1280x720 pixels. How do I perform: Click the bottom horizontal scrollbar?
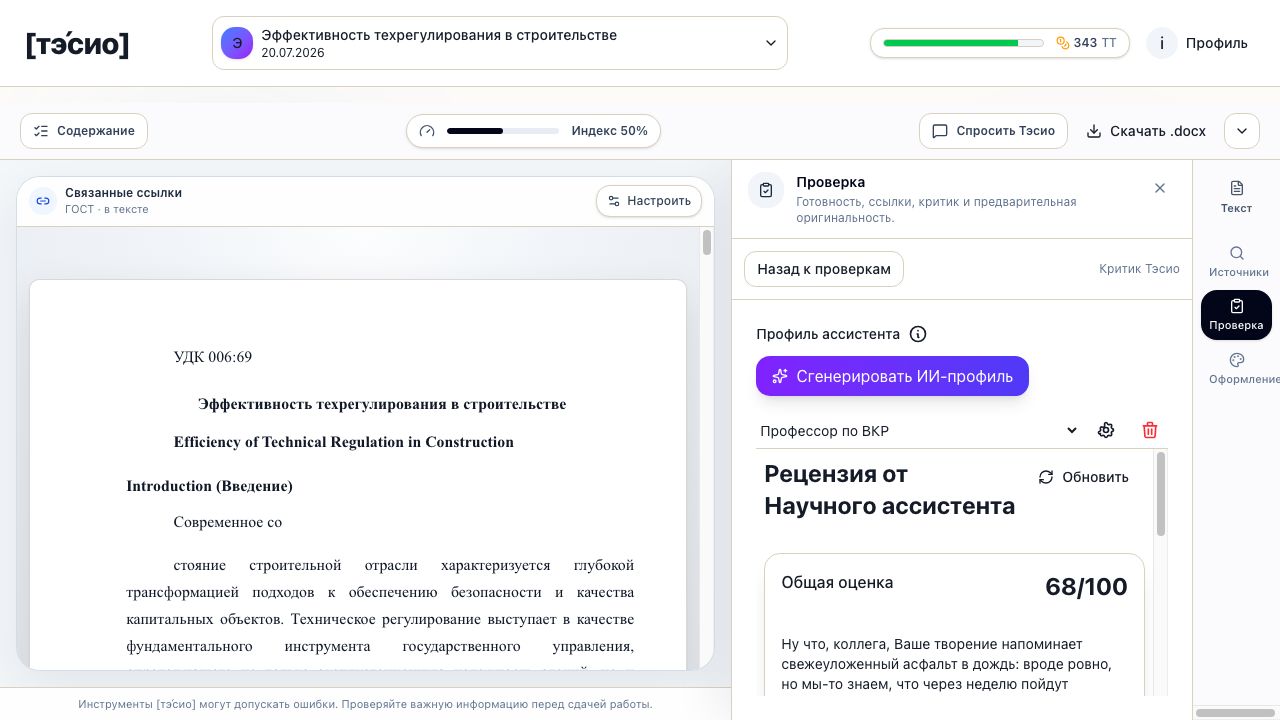[1234, 713]
